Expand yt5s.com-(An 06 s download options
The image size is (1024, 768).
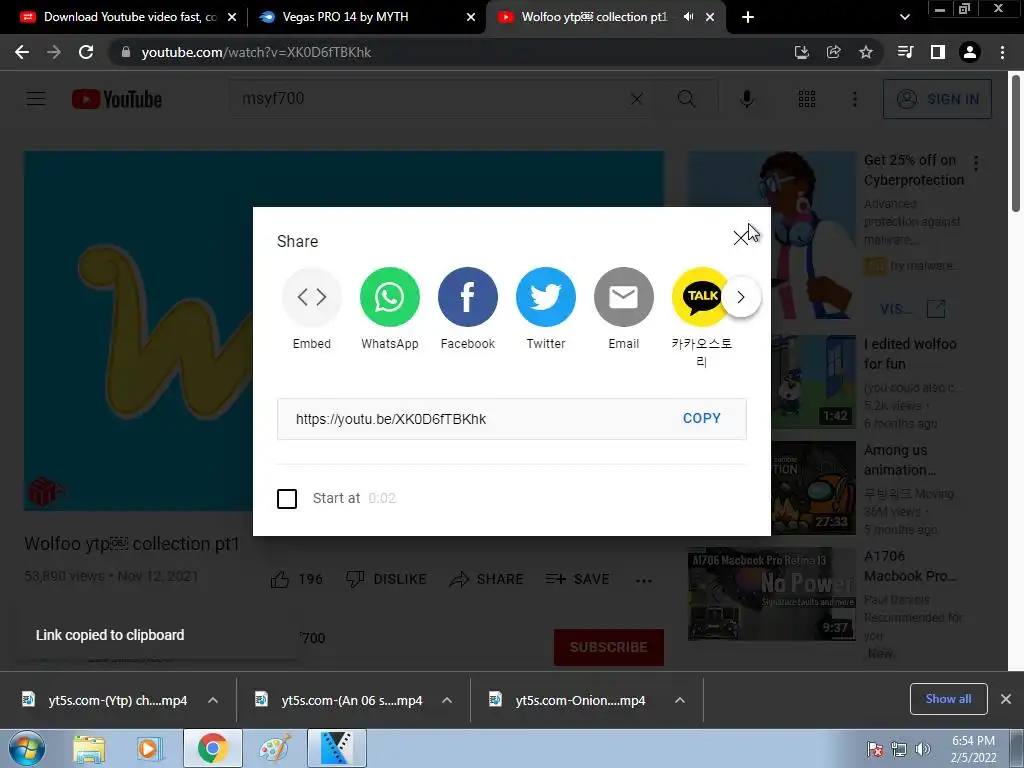click(447, 700)
